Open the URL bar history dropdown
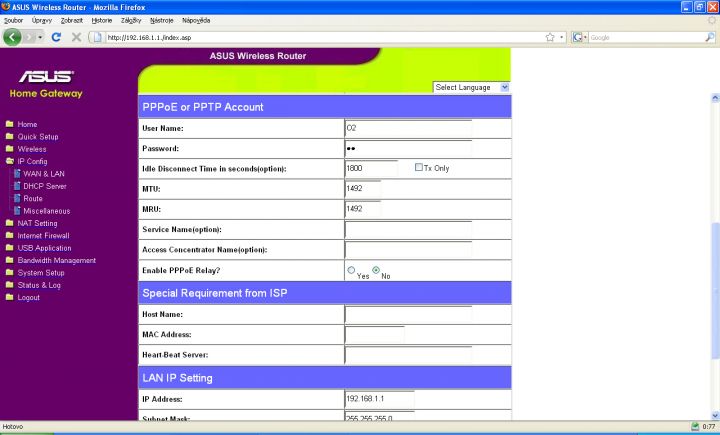This screenshot has height=435, width=720. pos(562,38)
